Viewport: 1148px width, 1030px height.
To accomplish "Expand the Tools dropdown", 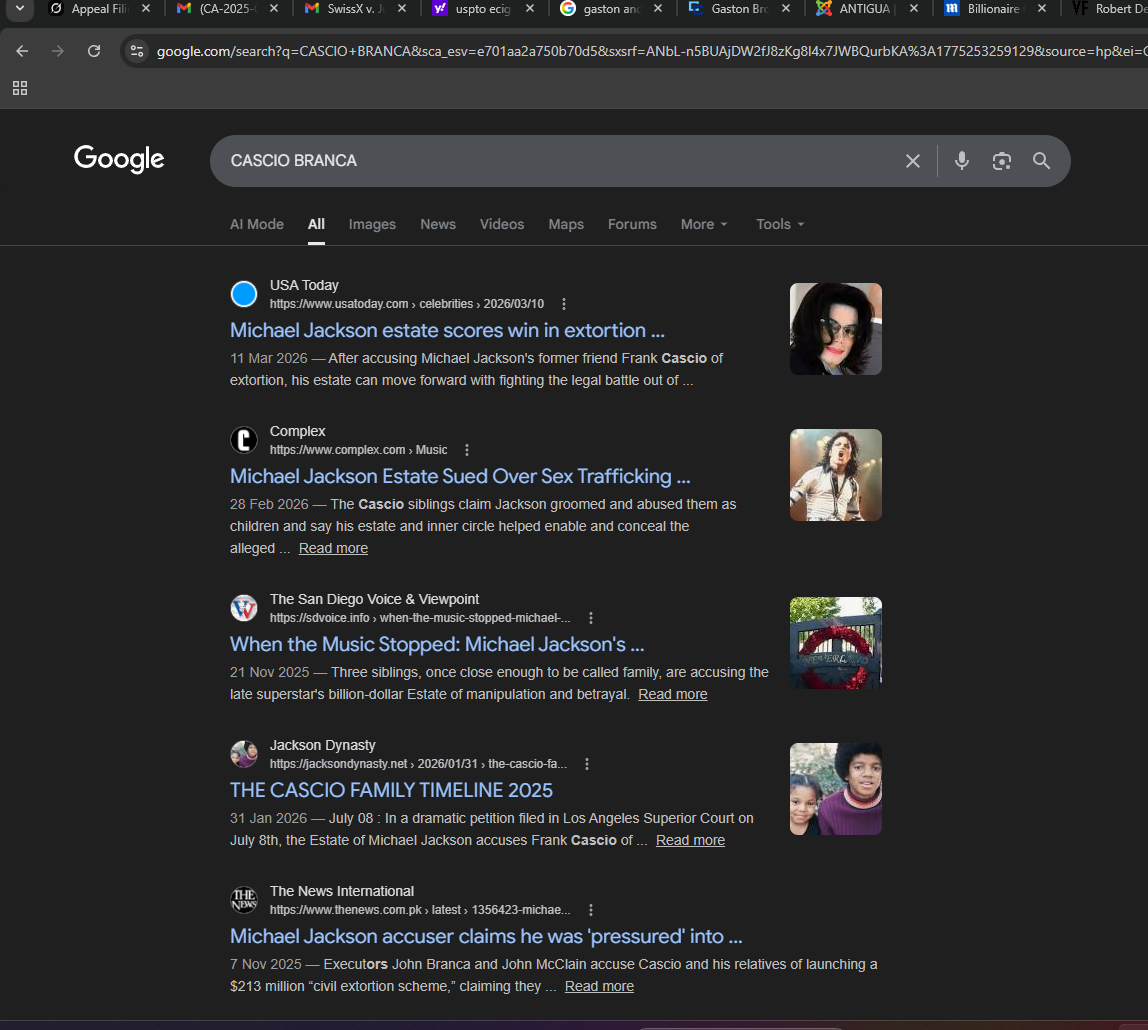I will click(x=780, y=224).
